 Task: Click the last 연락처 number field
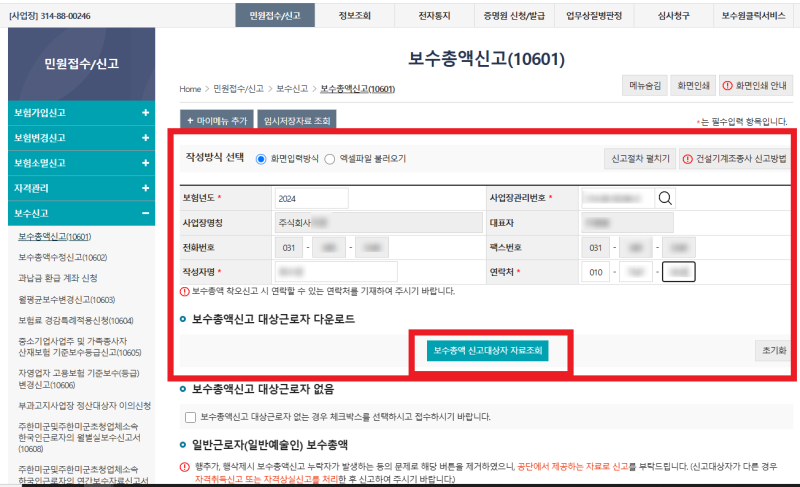click(679, 272)
